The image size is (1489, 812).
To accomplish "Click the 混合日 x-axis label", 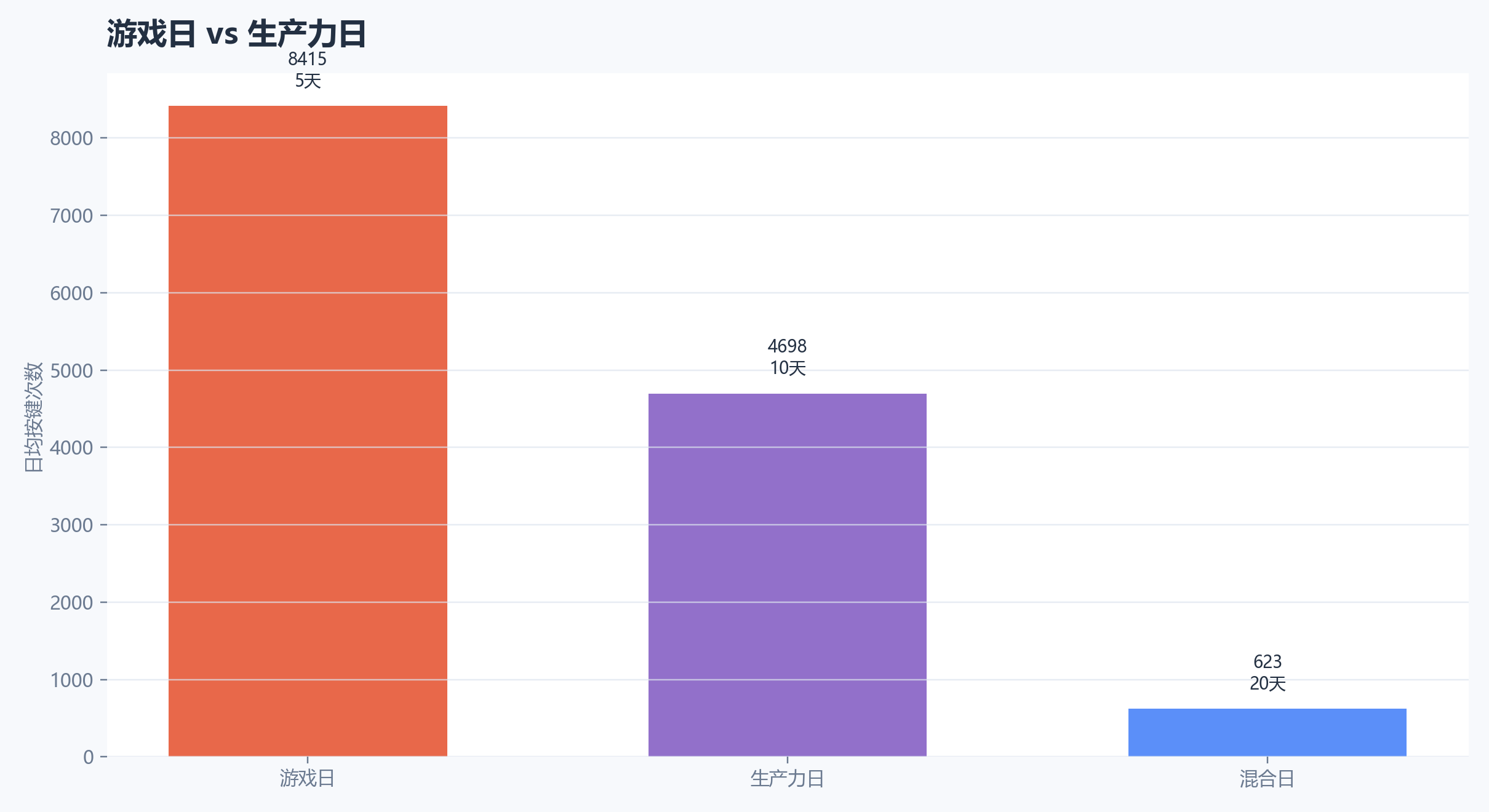I will [1267, 779].
